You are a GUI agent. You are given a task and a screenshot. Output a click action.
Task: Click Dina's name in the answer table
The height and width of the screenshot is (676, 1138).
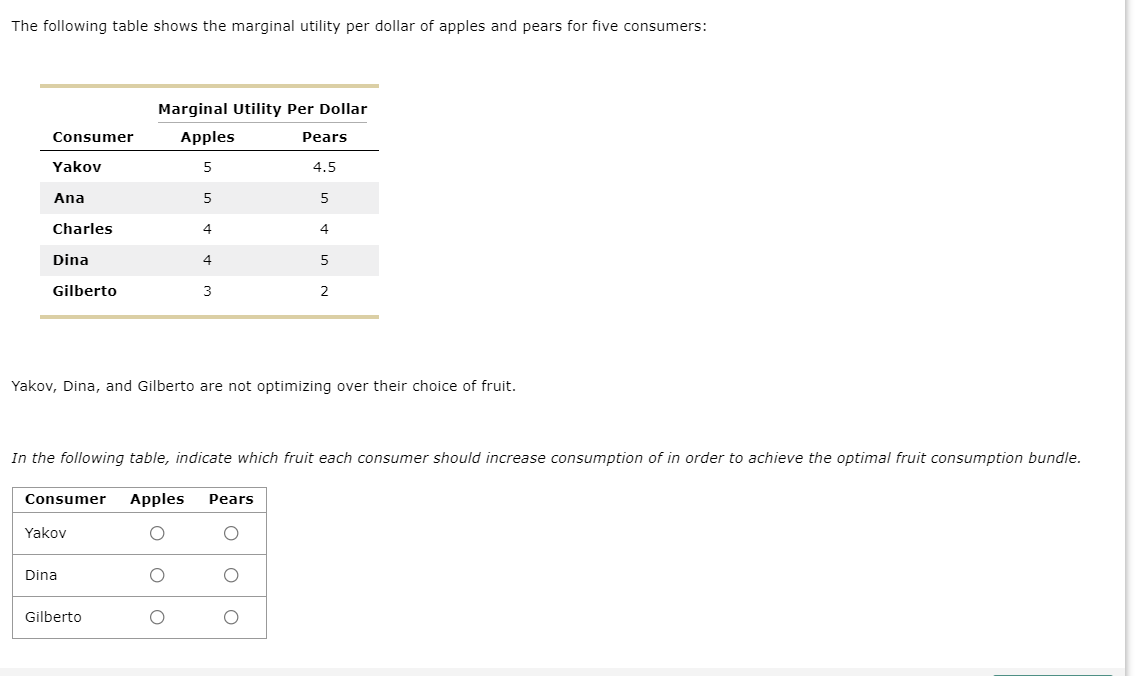pos(41,575)
